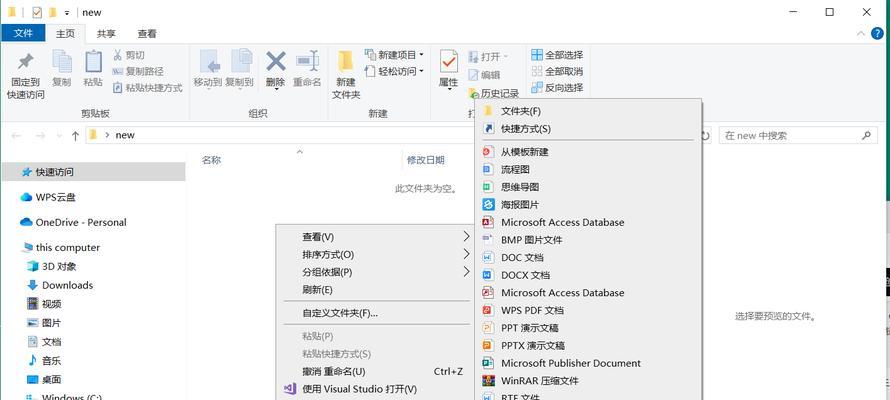Image resolution: width=890 pixels, height=400 pixels.
Task: Switch to the 查看 (View) tab
Action: pyautogui.click(x=147, y=33)
